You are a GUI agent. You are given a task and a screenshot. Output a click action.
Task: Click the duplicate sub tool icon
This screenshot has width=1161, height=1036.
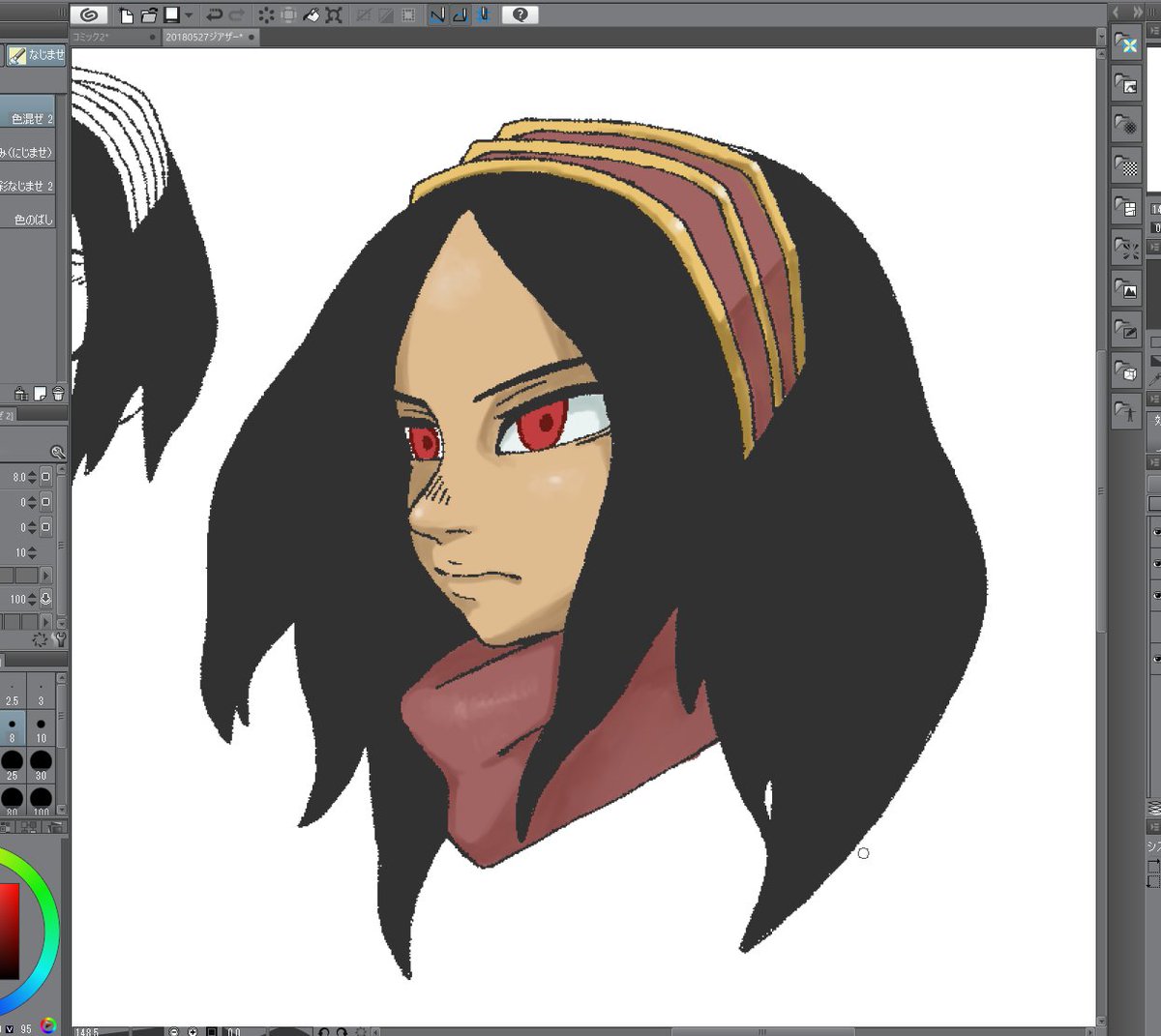point(20,394)
